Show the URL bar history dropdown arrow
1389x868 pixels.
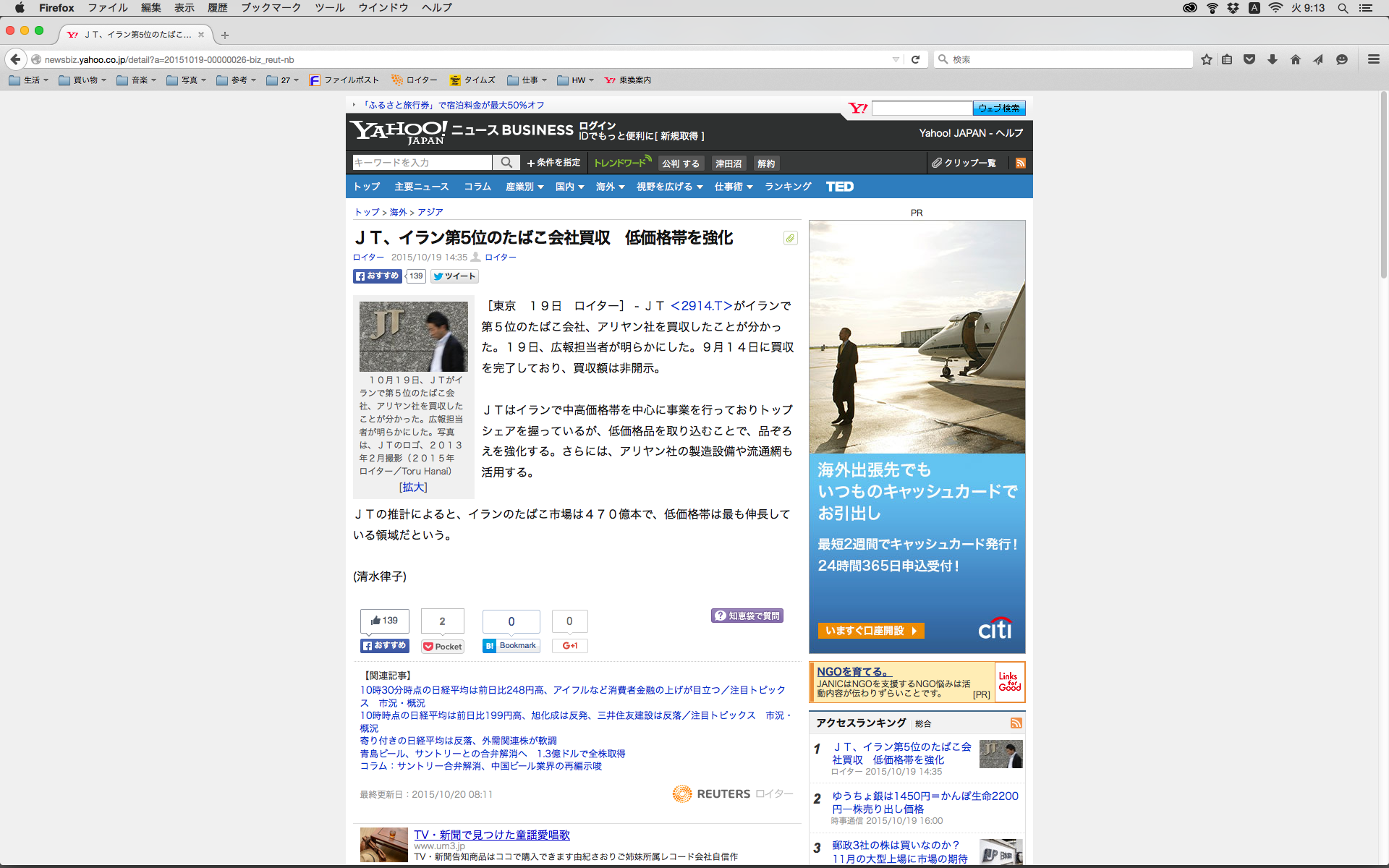(x=896, y=59)
